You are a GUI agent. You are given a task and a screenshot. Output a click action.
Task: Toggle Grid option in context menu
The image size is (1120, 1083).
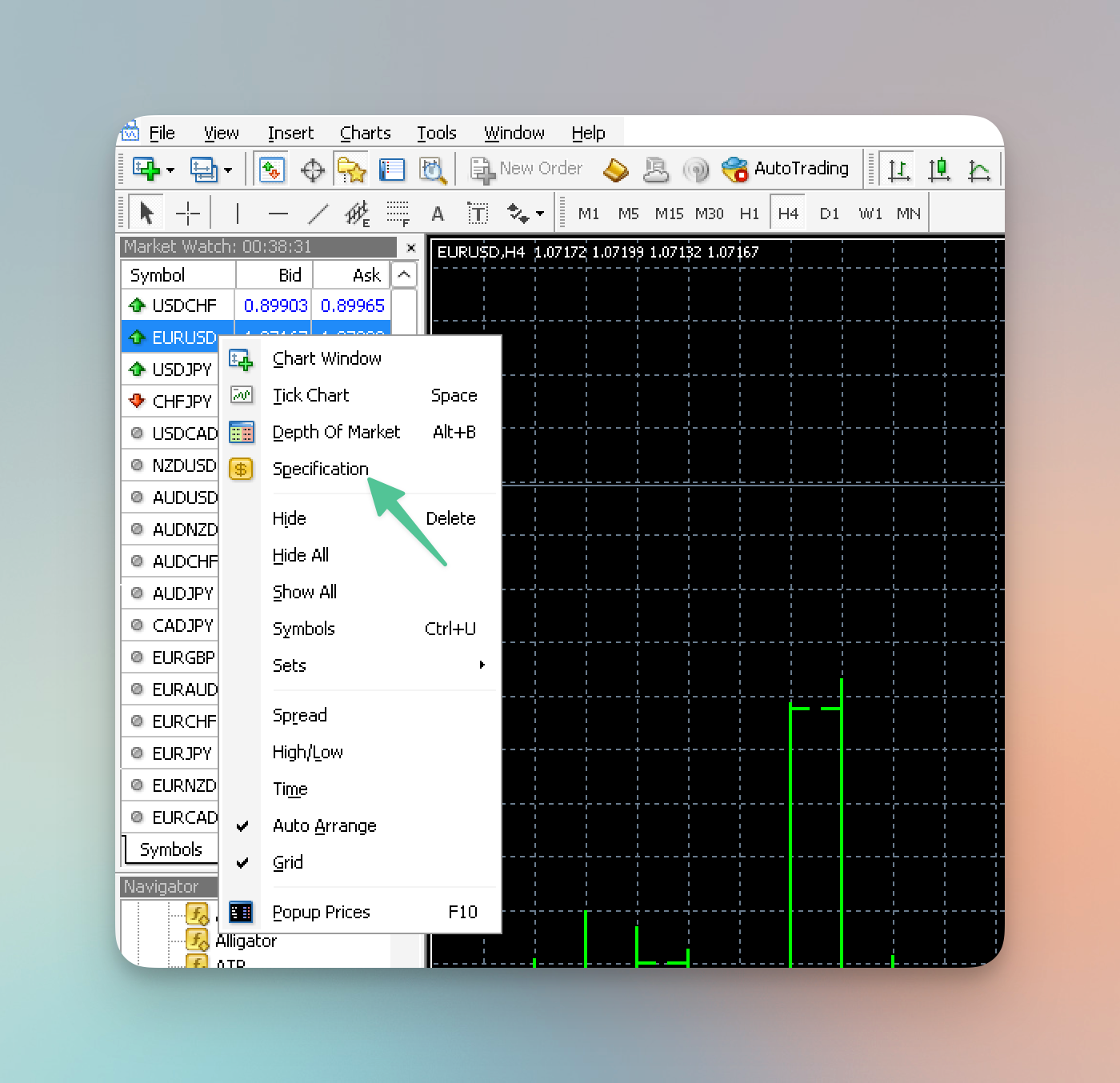point(287,862)
